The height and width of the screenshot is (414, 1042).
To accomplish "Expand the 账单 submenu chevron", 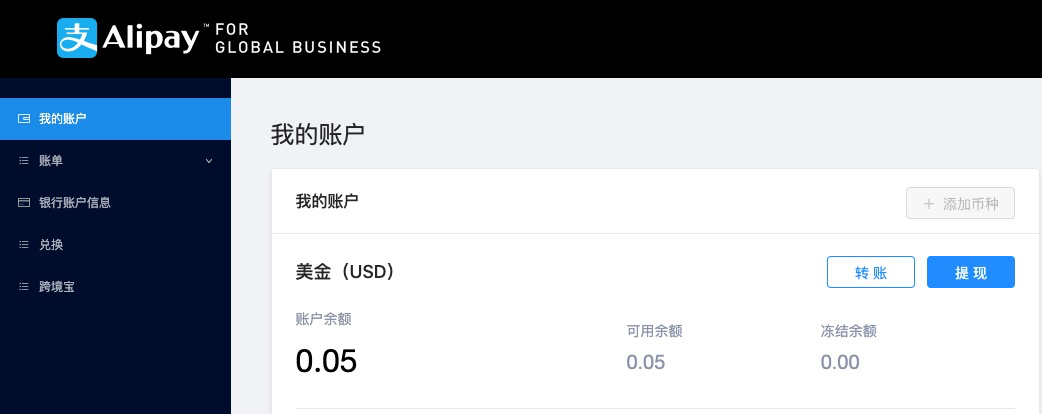I will pyautogui.click(x=209, y=160).
